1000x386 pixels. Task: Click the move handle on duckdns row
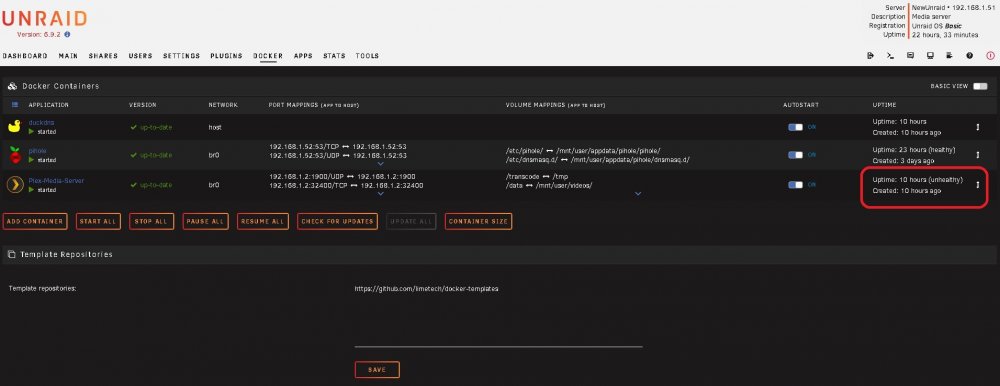tap(978, 127)
